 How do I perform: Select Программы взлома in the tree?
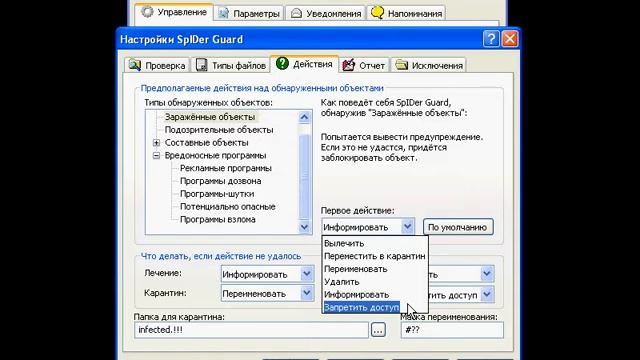point(218,219)
